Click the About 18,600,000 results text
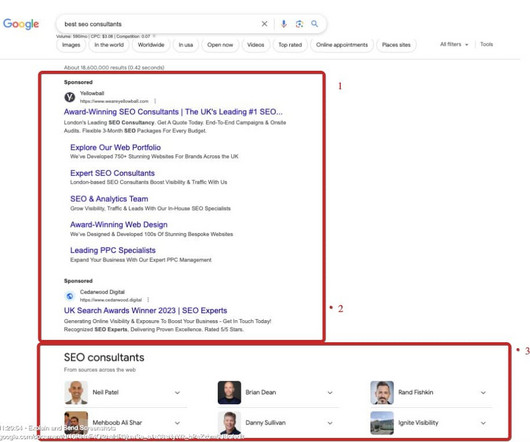 pos(114,68)
